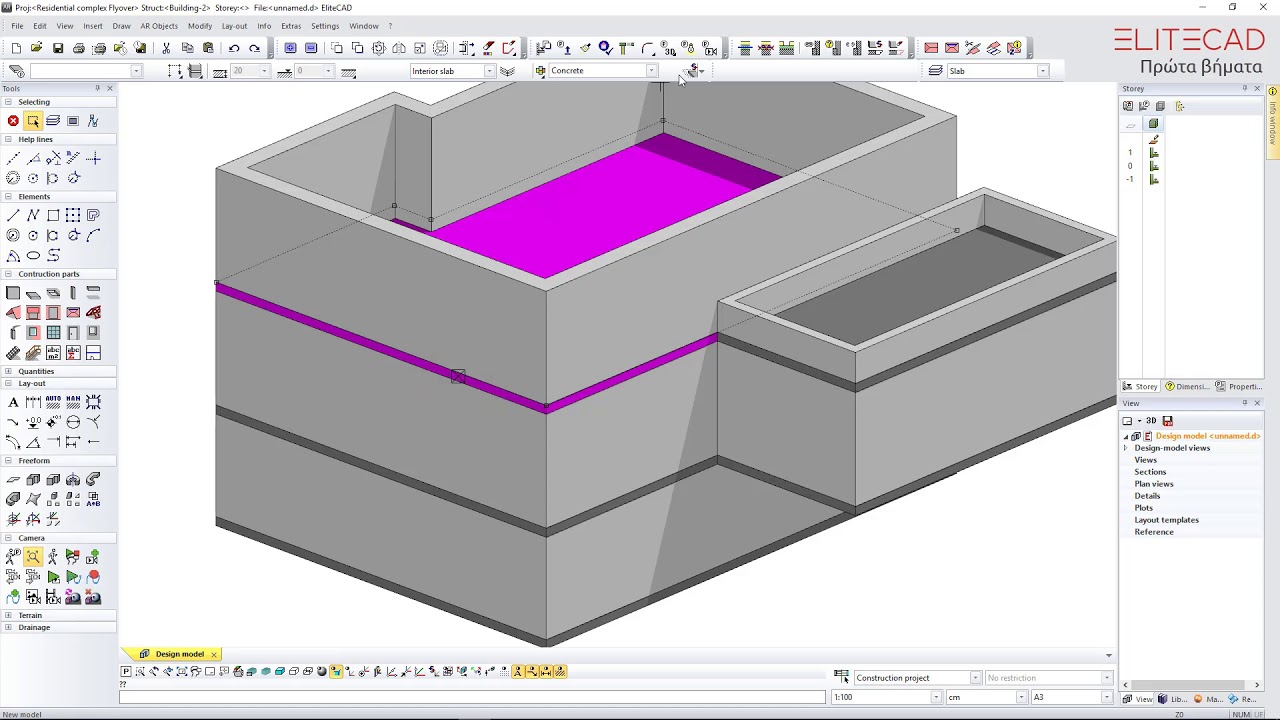
Task: Open the Insert menu
Action: [93, 26]
